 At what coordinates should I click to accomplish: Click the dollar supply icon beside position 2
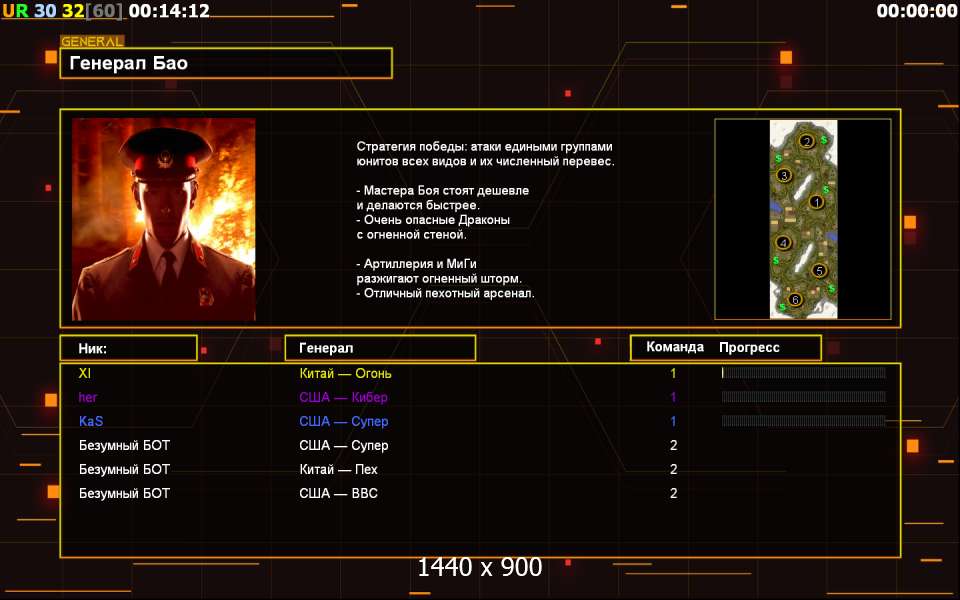point(824,140)
